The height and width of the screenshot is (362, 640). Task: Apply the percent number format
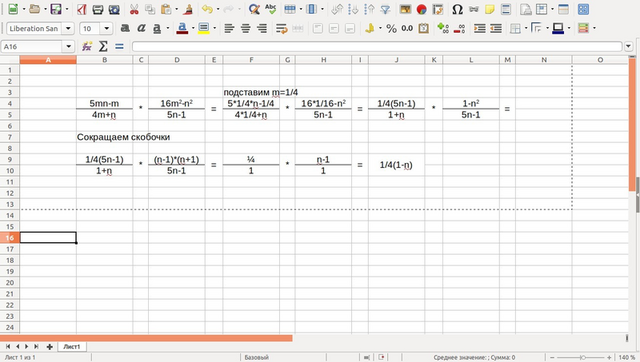[391, 28]
